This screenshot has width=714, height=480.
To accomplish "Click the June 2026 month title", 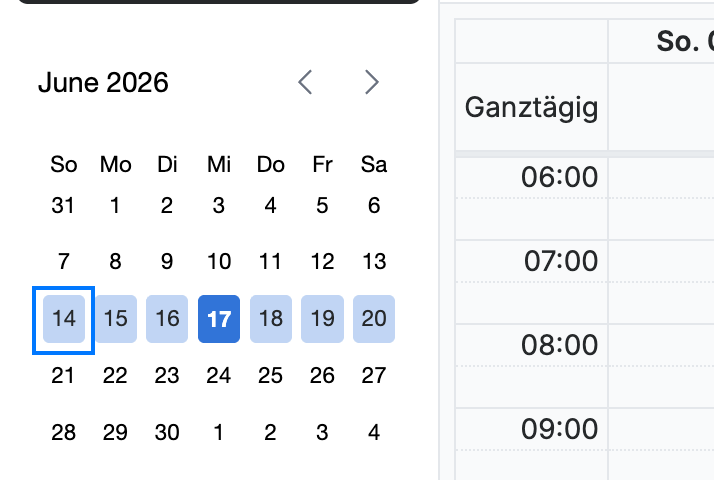I will pos(103,82).
